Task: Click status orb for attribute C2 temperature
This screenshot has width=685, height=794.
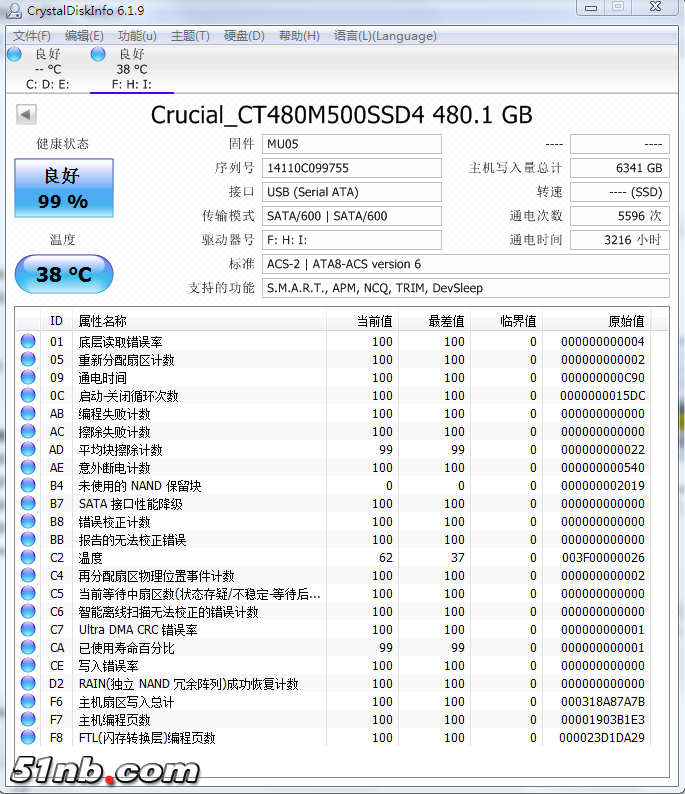Action: click(29, 558)
